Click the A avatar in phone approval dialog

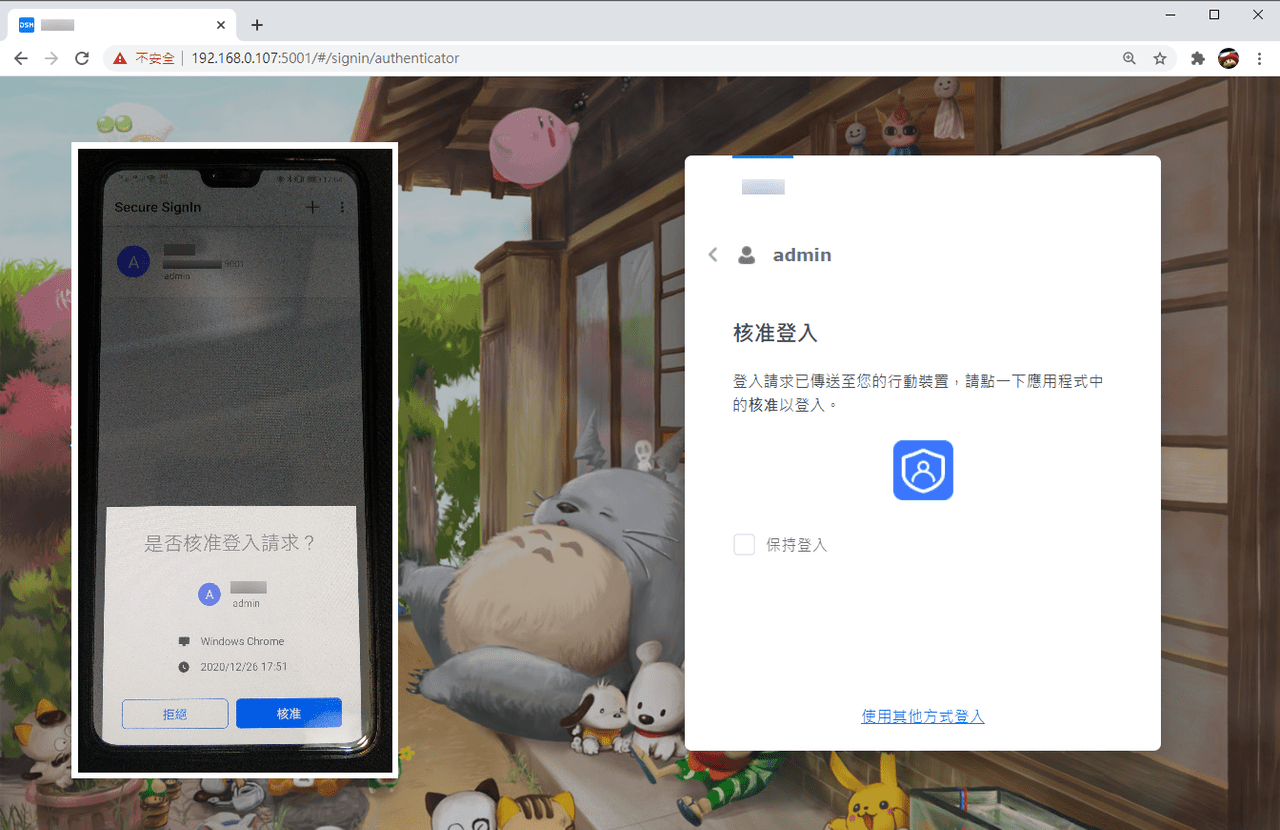(209, 594)
